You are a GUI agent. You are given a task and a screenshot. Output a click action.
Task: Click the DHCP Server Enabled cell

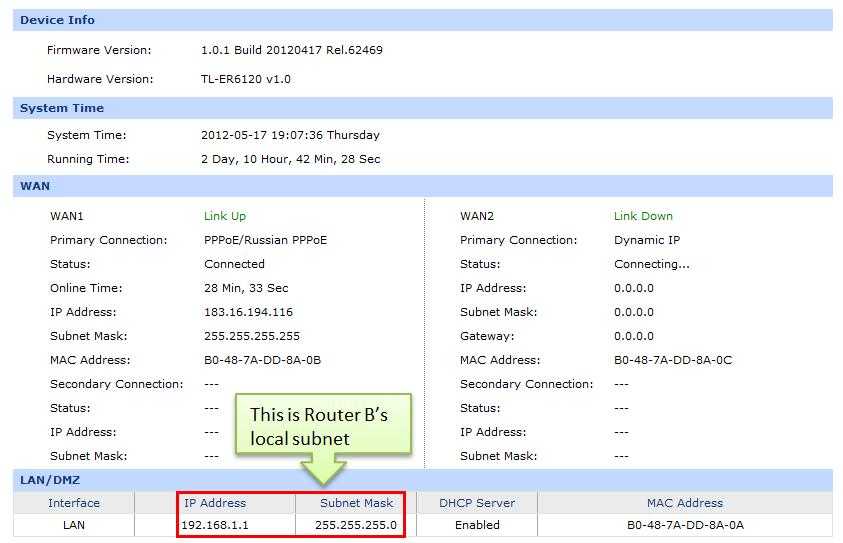click(x=477, y=525)
